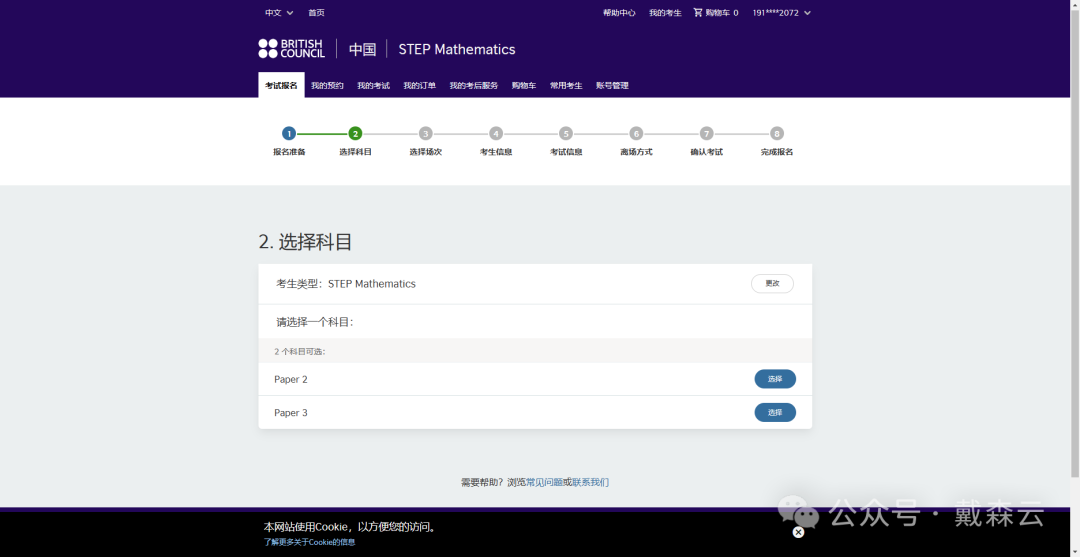This screenshot has width=1080, height=557.
Task: Click the STEP Mathematics header title
Action: click(457, 50)
